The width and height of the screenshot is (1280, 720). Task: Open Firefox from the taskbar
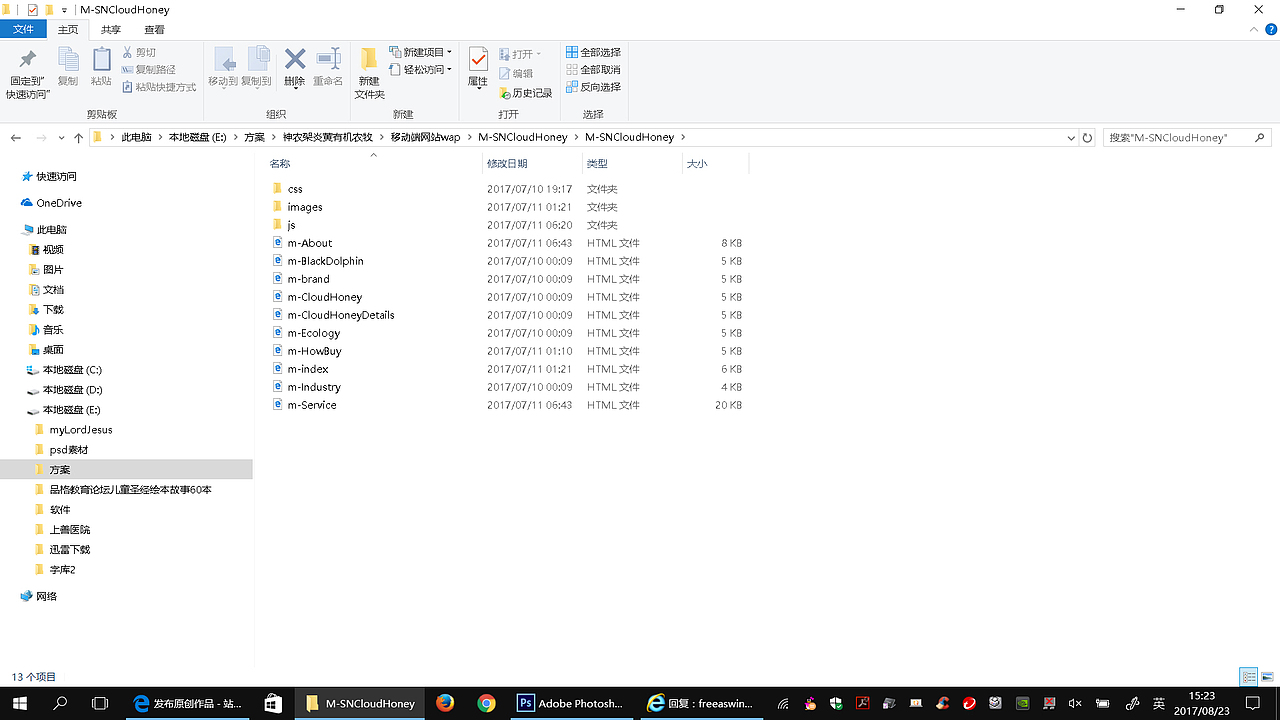(x=445, y=703)
